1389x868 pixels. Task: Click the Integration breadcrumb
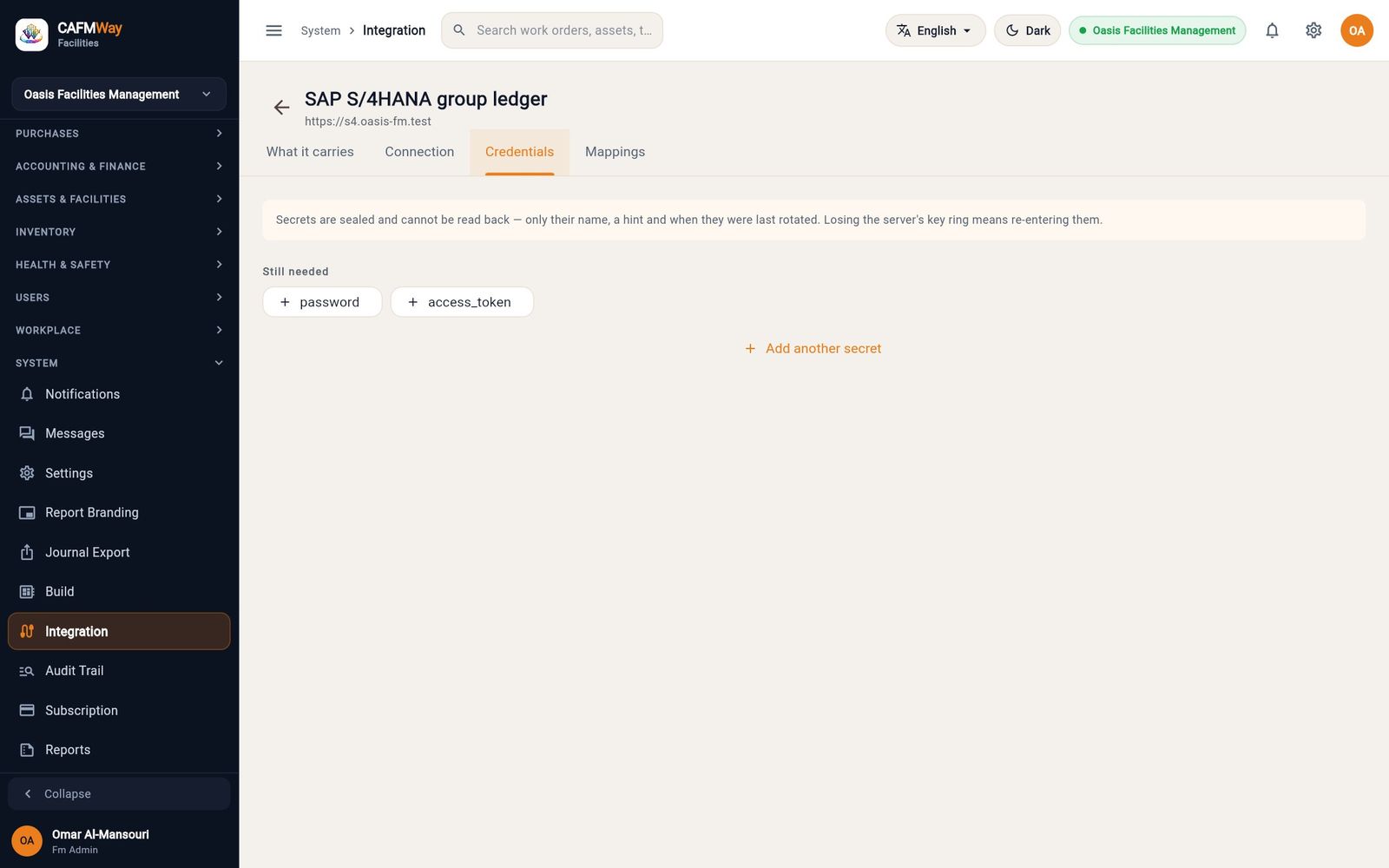pos(394,30)
